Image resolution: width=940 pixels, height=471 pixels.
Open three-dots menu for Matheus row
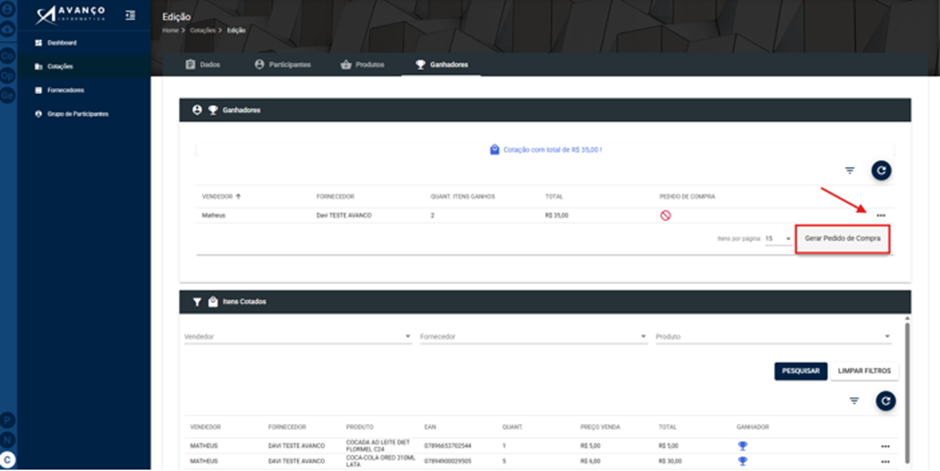[x=881, y=215]
